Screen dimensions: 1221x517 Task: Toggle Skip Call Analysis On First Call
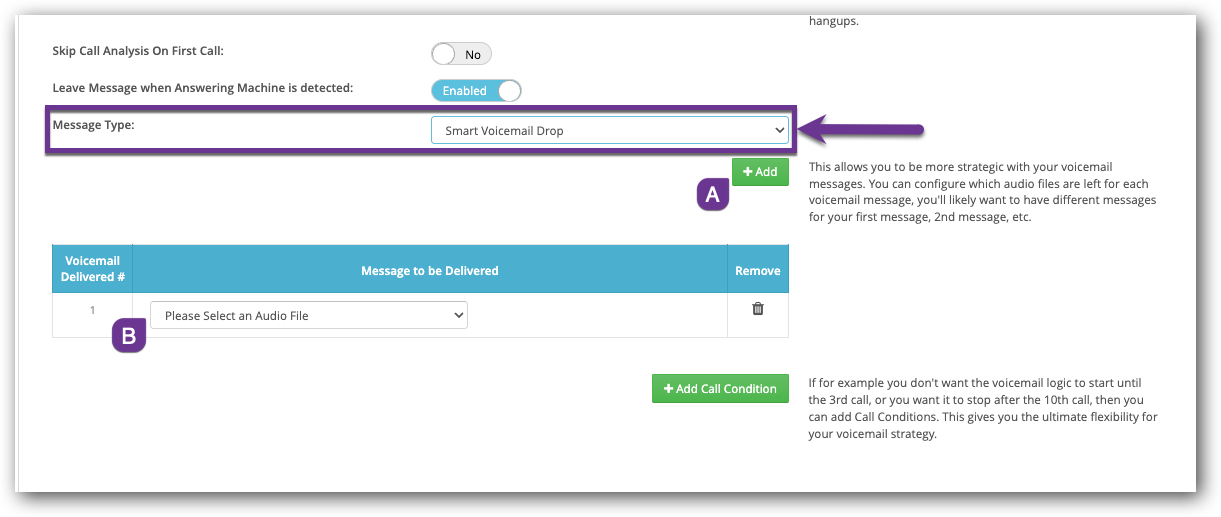tap(461, 55)
